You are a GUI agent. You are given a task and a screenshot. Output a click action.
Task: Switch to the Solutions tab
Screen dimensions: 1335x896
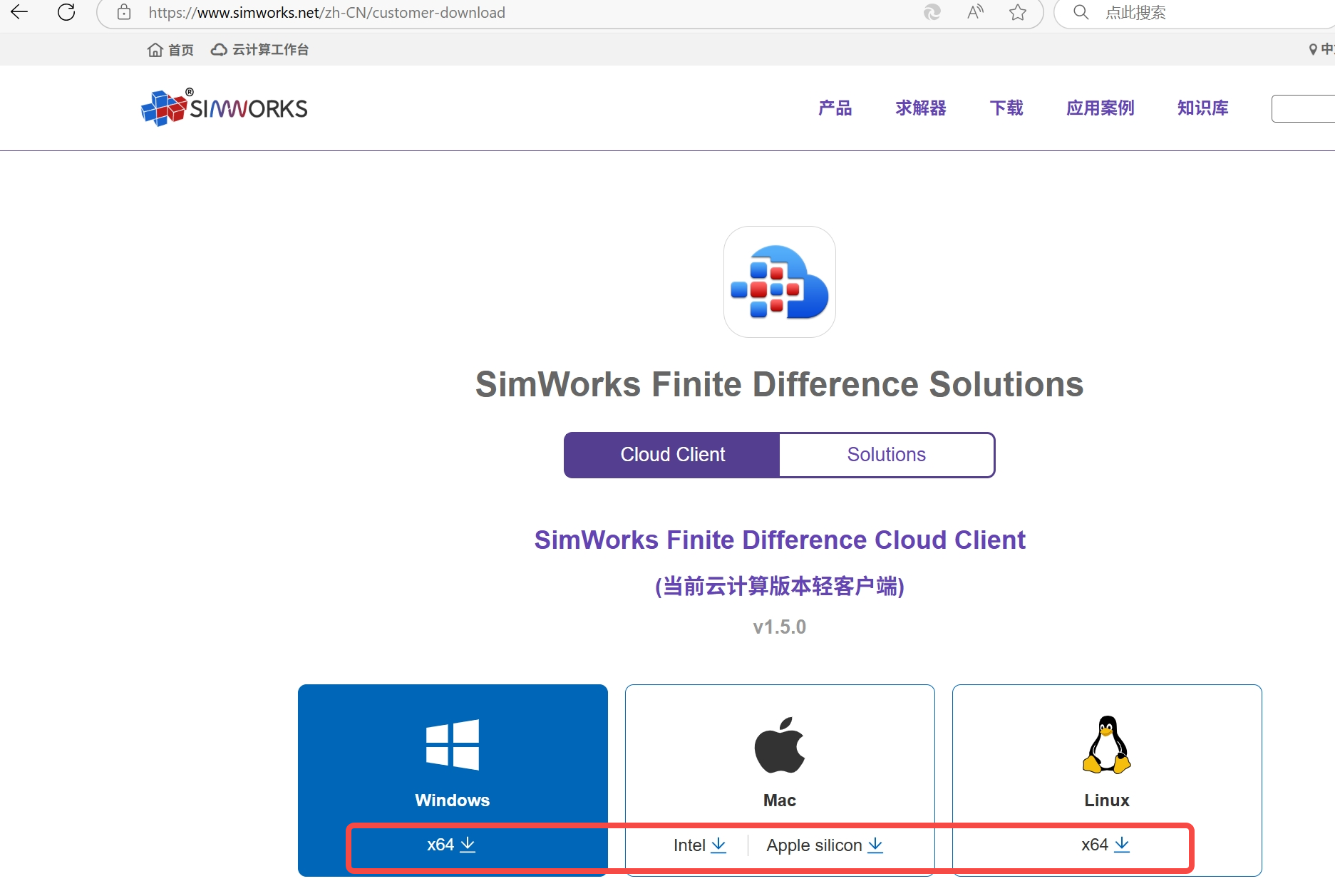(x=887, y=455)
